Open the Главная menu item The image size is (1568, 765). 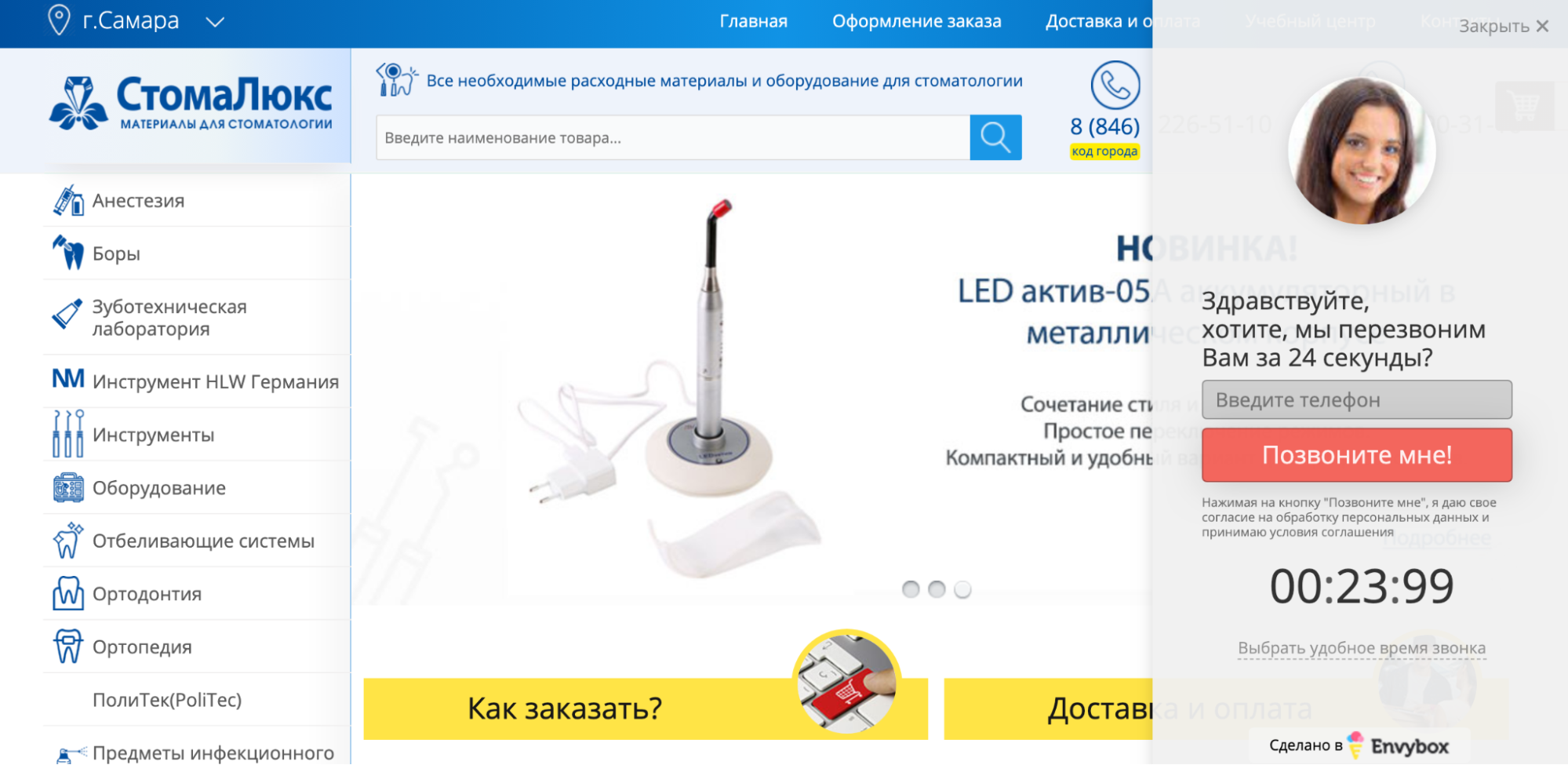pos(754,21)
